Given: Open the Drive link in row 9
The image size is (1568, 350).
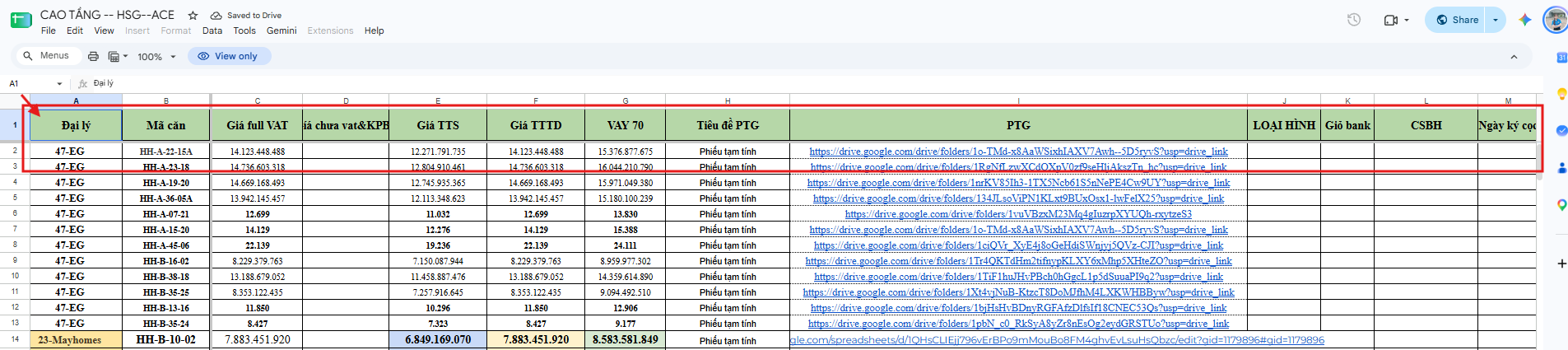Looking at the screenshot, I should pos(1018,261).
